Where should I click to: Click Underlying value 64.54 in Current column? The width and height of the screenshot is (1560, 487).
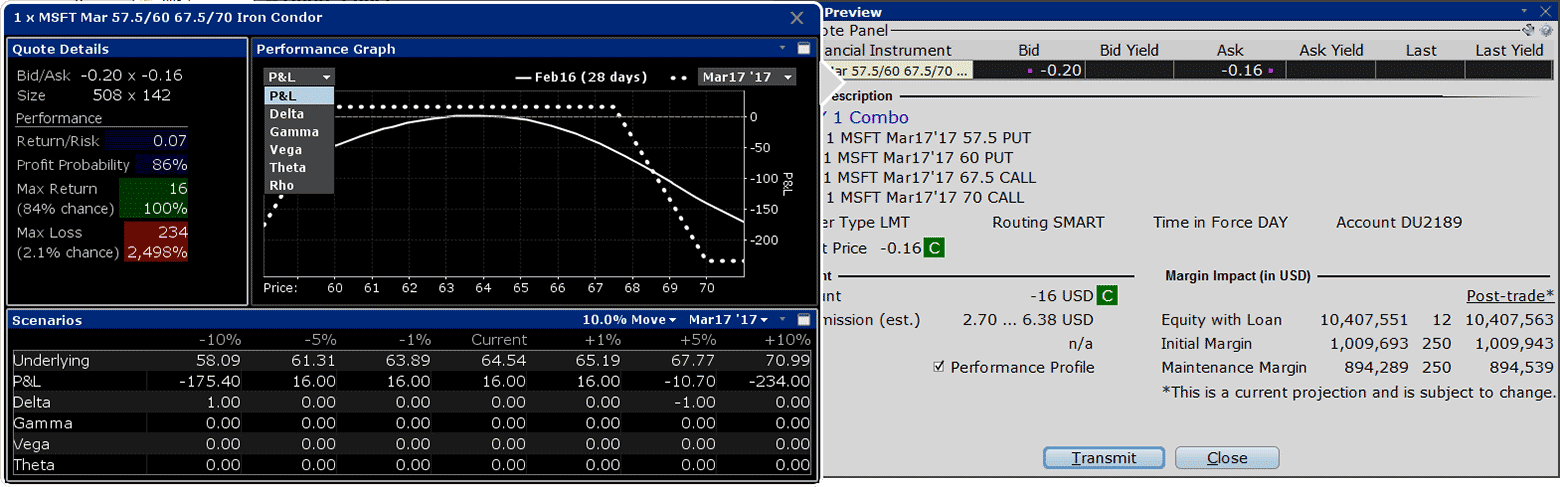click(x=506, y=360)
